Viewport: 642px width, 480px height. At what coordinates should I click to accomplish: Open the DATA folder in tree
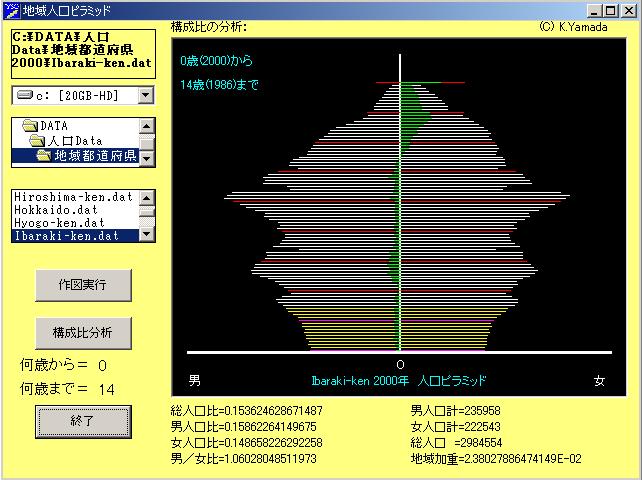[x=54, y=125]
